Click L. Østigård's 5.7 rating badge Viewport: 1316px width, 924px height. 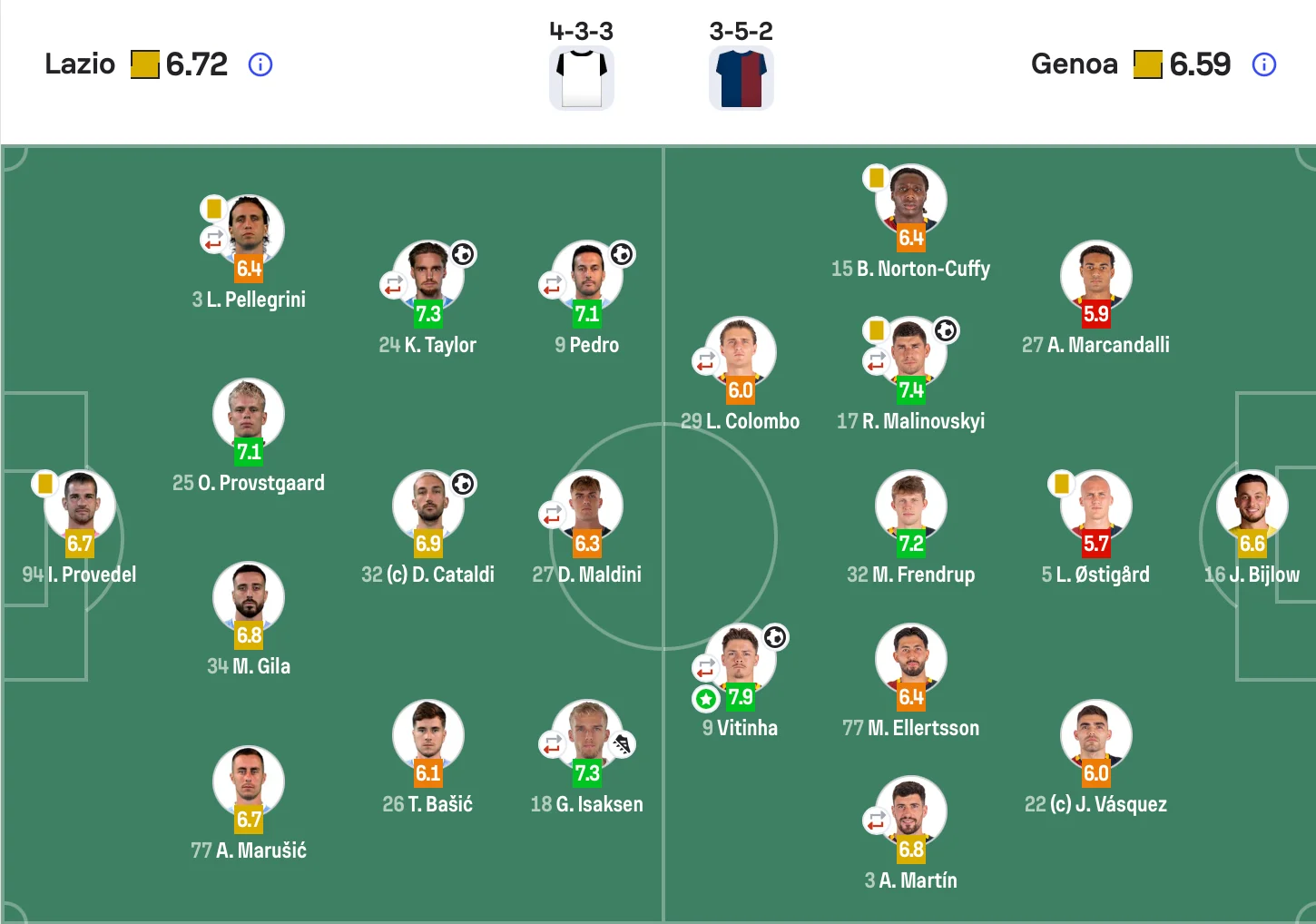pos(1095,544)
